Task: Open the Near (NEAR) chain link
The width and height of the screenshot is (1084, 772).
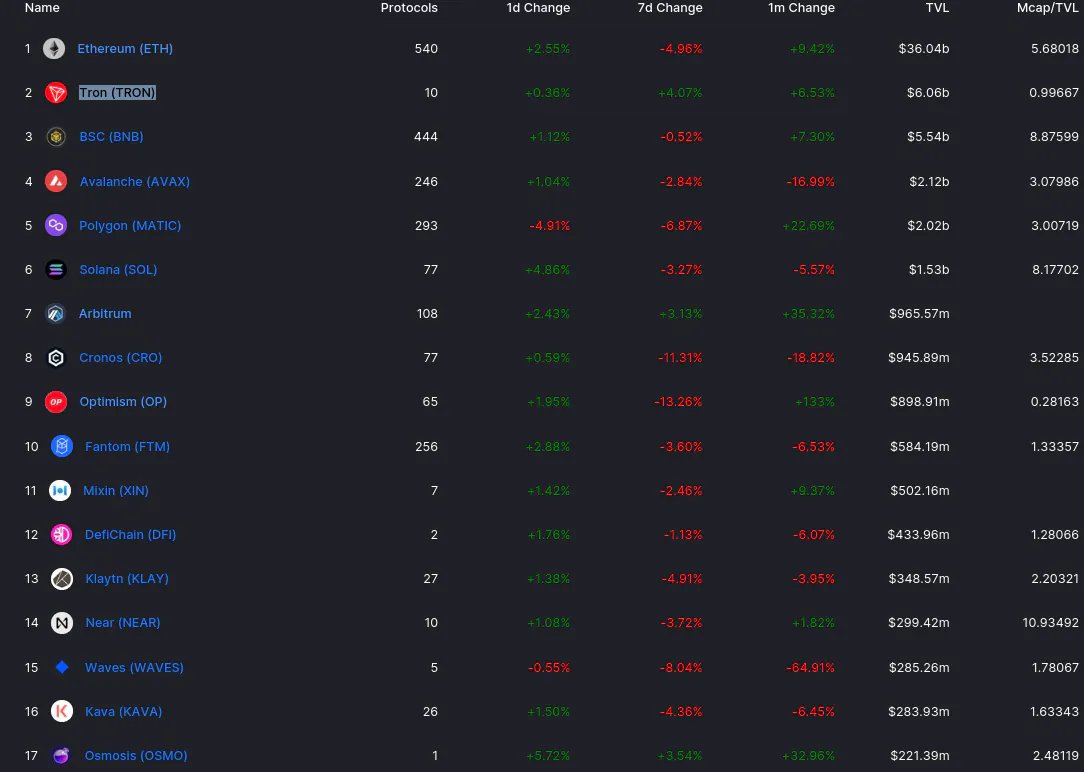Action: tap(123, 623)
